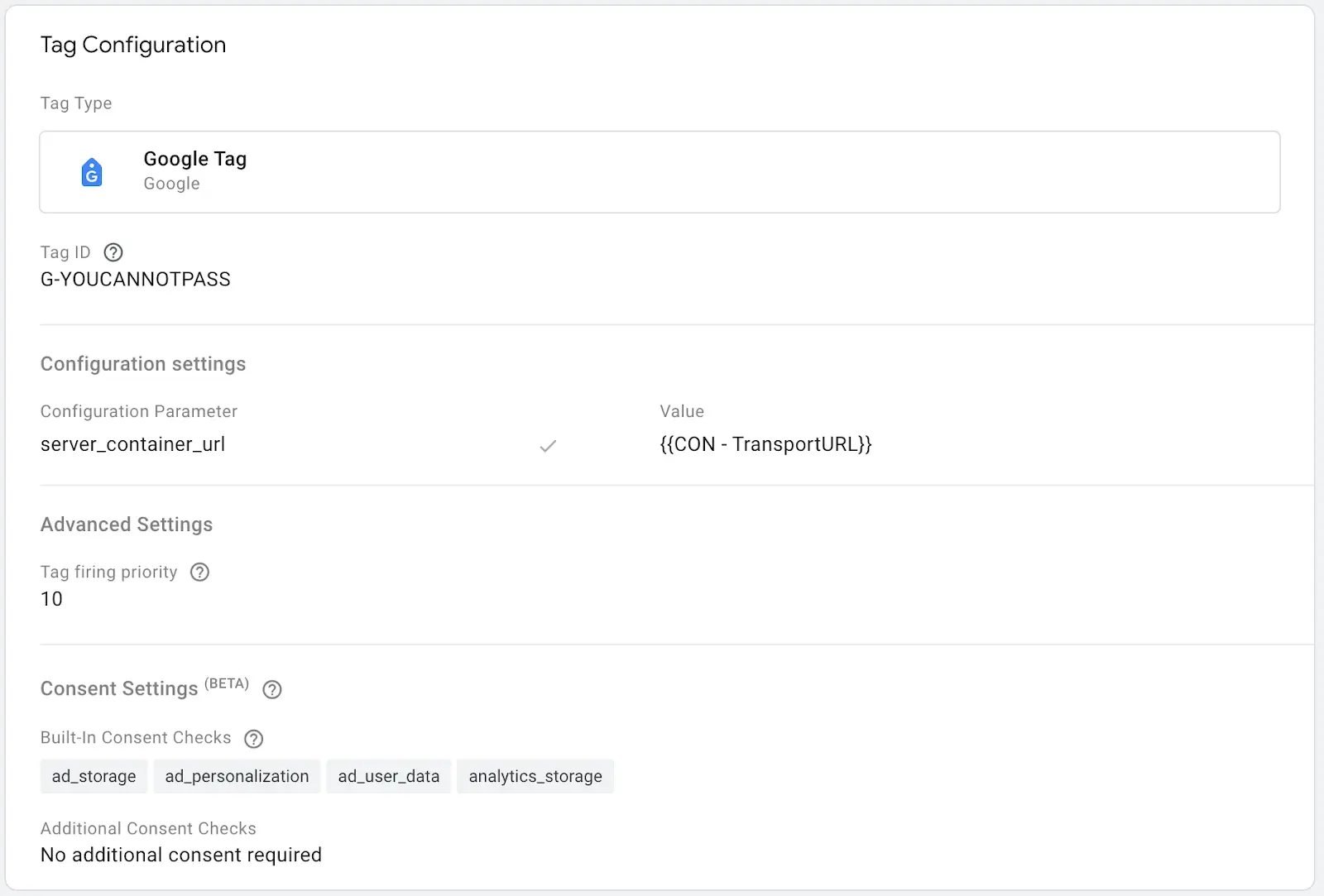Click the {{CON - TransportURL}} value
This screenshot has height=896, width=1324.
coord(765,444)
